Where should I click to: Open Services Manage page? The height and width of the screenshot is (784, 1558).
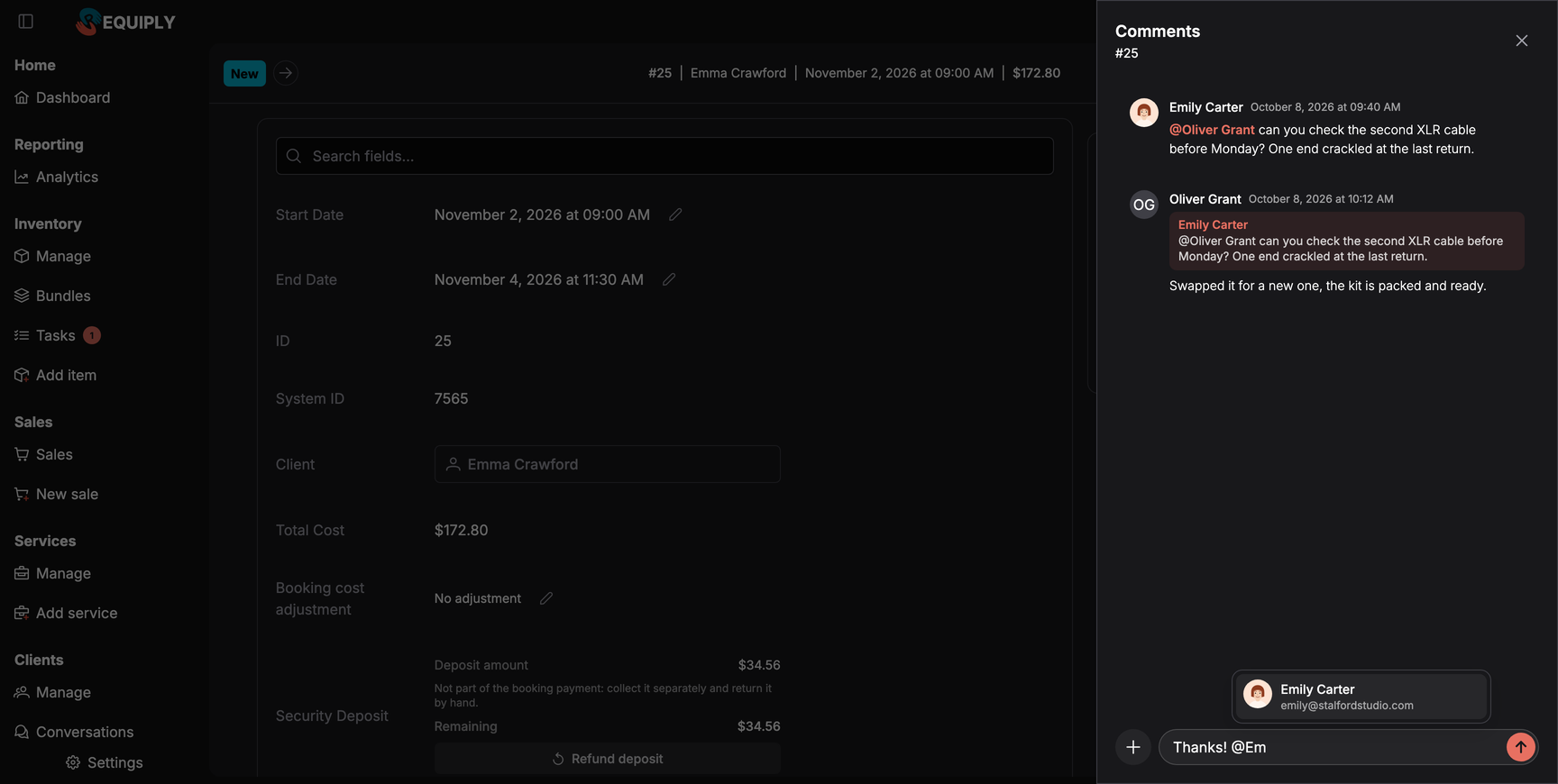tap(52, 573)
